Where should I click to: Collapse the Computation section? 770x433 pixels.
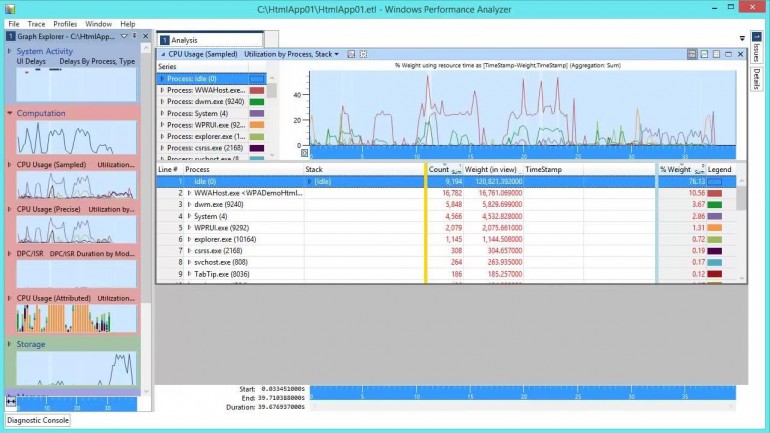[10, 113]
